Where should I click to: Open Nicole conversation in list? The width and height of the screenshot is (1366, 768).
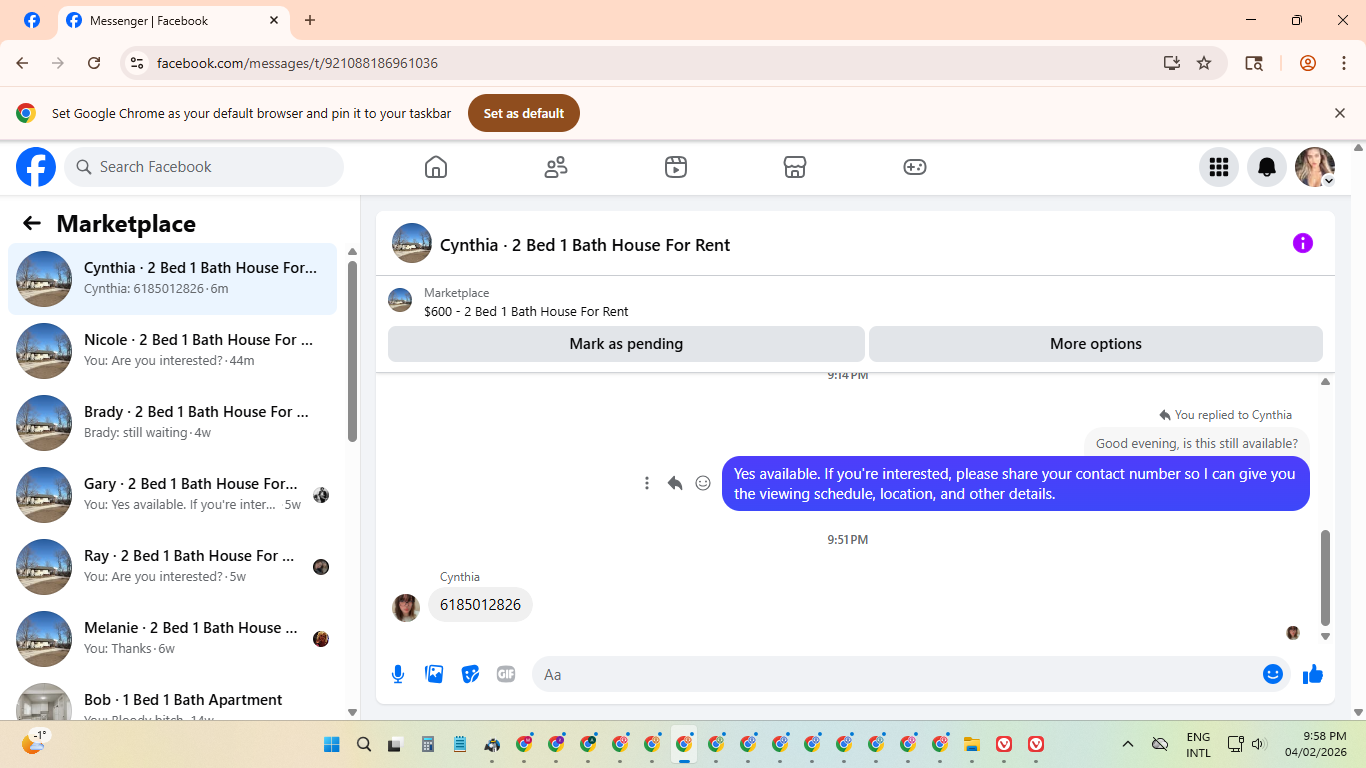tap(172, 351)
